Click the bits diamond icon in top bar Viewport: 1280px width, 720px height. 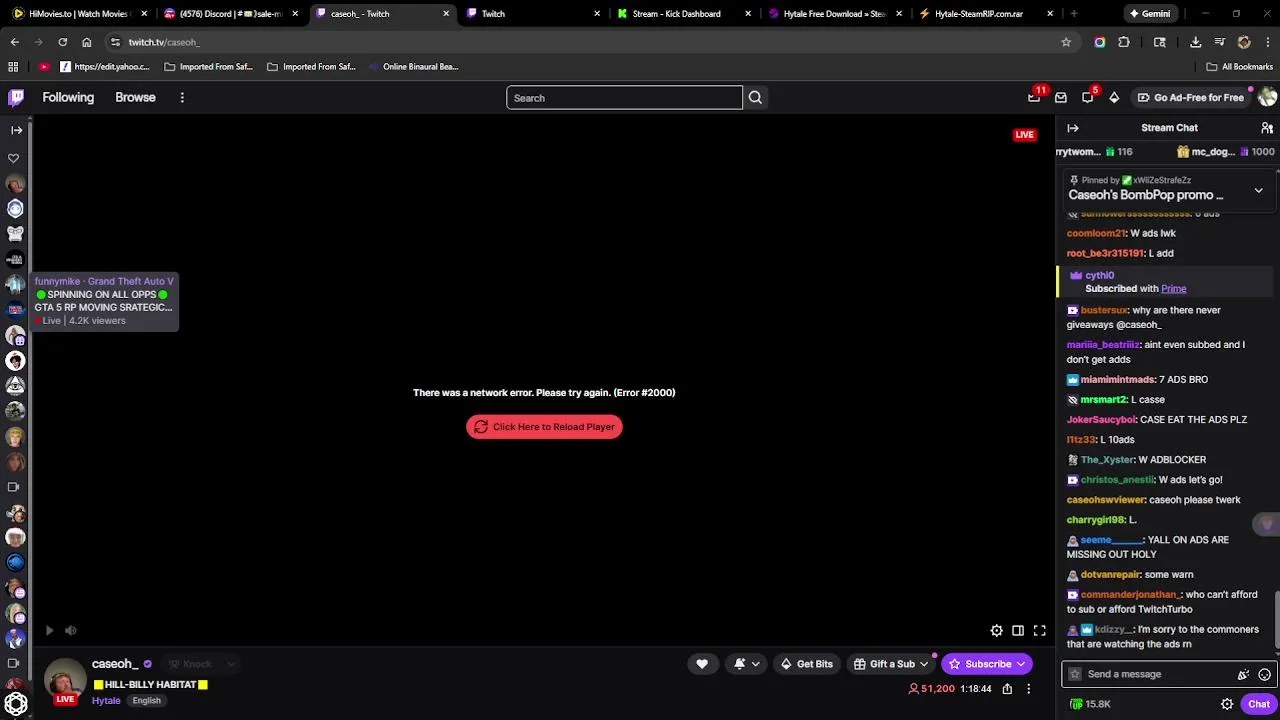[1114, 97]
